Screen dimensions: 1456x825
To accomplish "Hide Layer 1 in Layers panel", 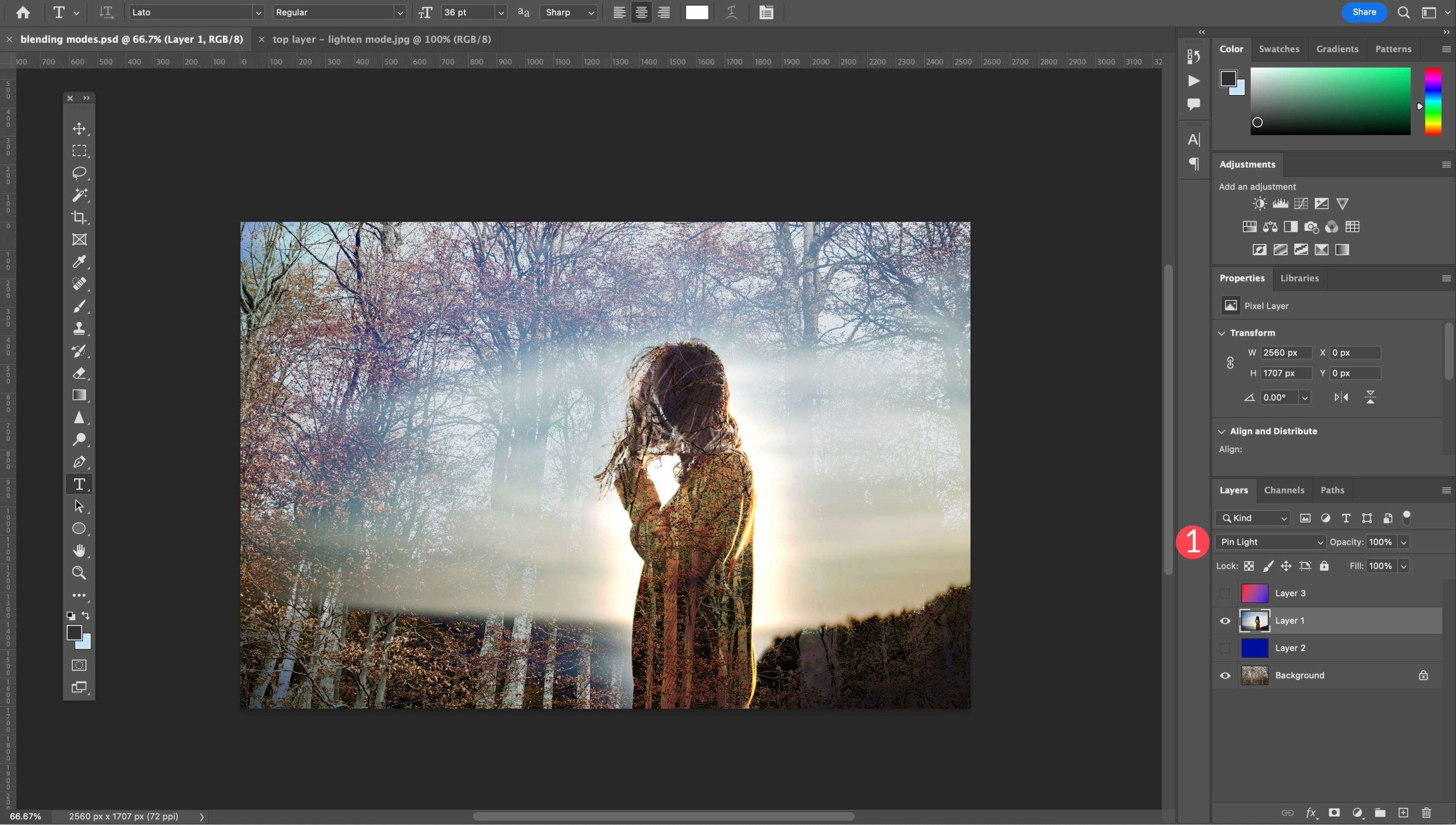I will tap(1225, 620).
